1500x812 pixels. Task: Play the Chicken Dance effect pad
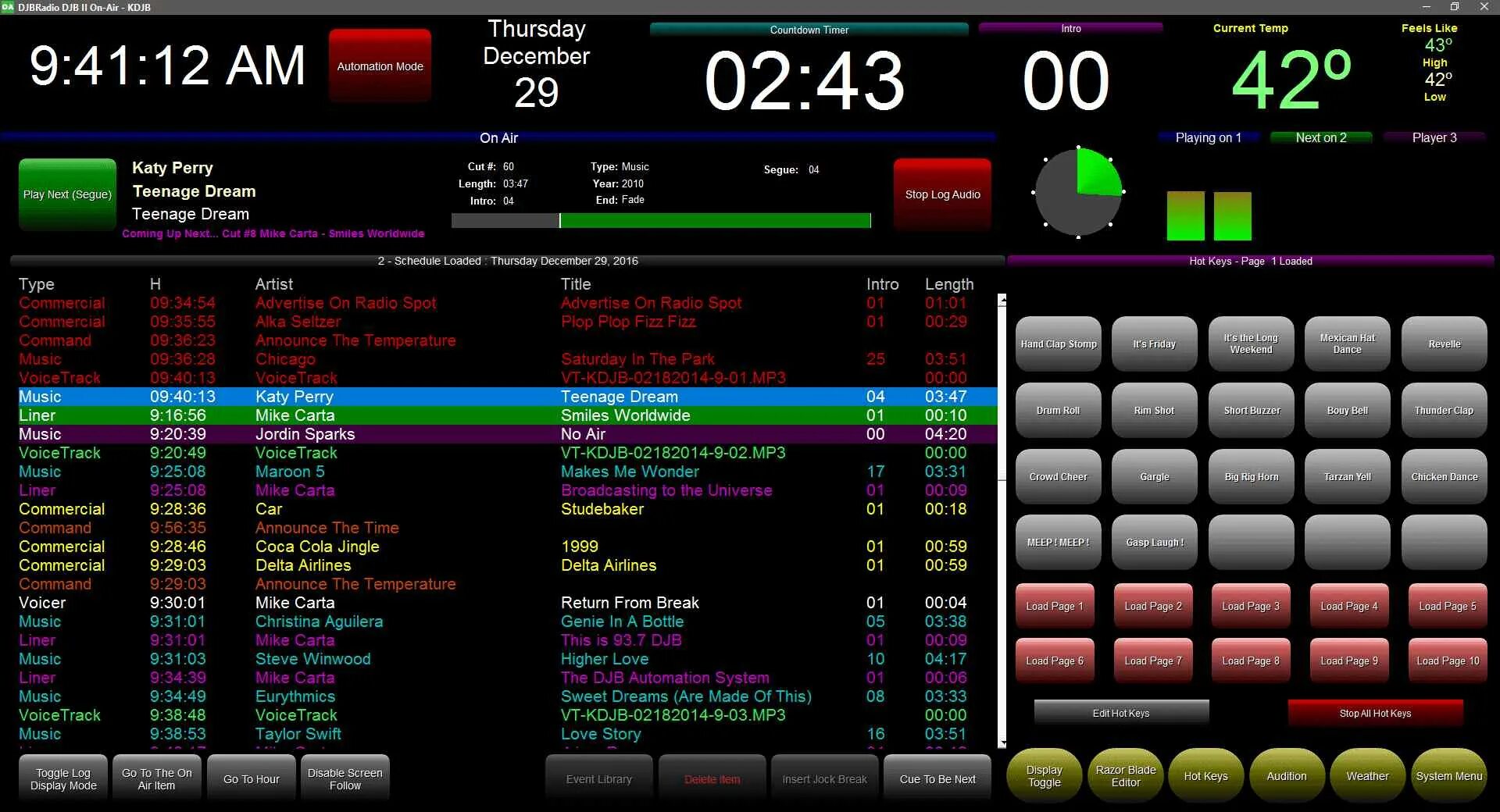[1443, 476]
